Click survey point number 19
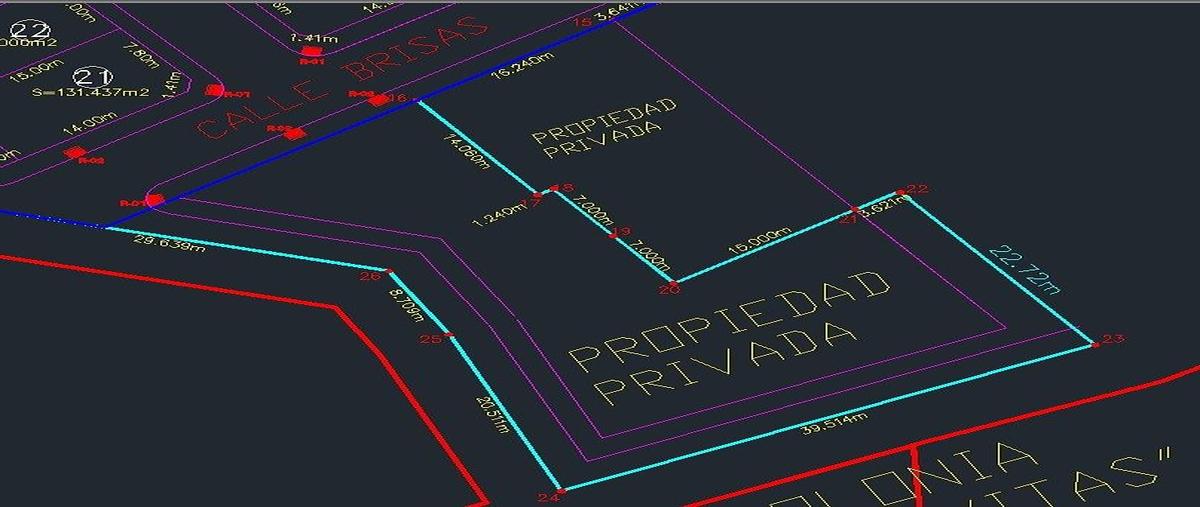The width and height of the screenshot is (1200, 507). point(621,233)
